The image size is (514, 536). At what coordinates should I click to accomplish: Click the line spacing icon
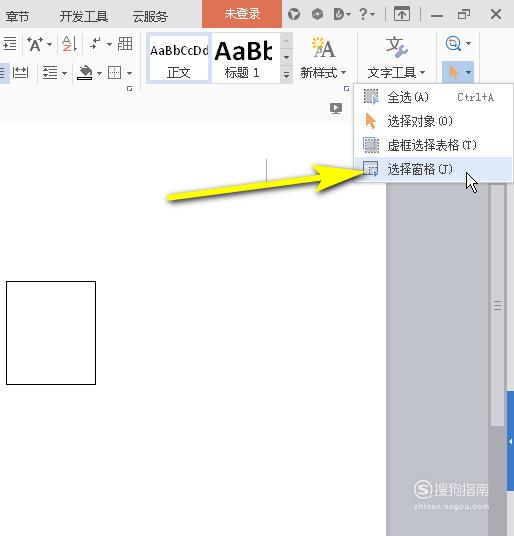50,73
